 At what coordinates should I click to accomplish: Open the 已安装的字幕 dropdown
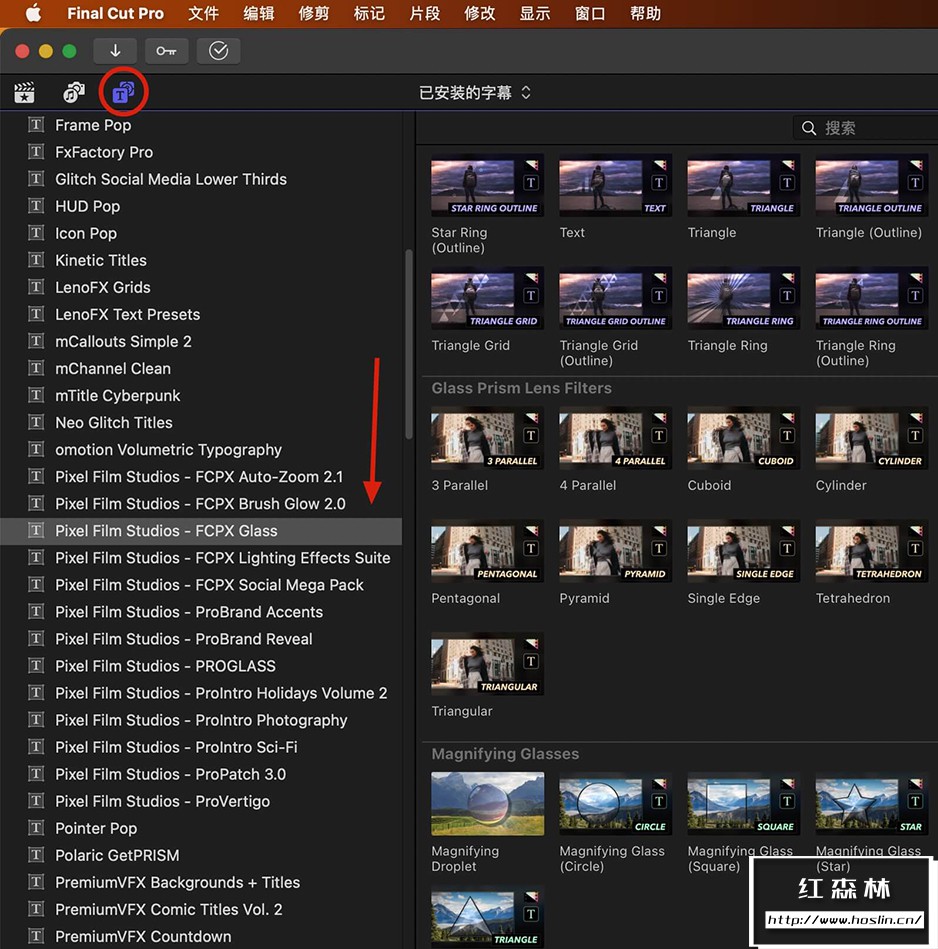(x=475, y=93)
